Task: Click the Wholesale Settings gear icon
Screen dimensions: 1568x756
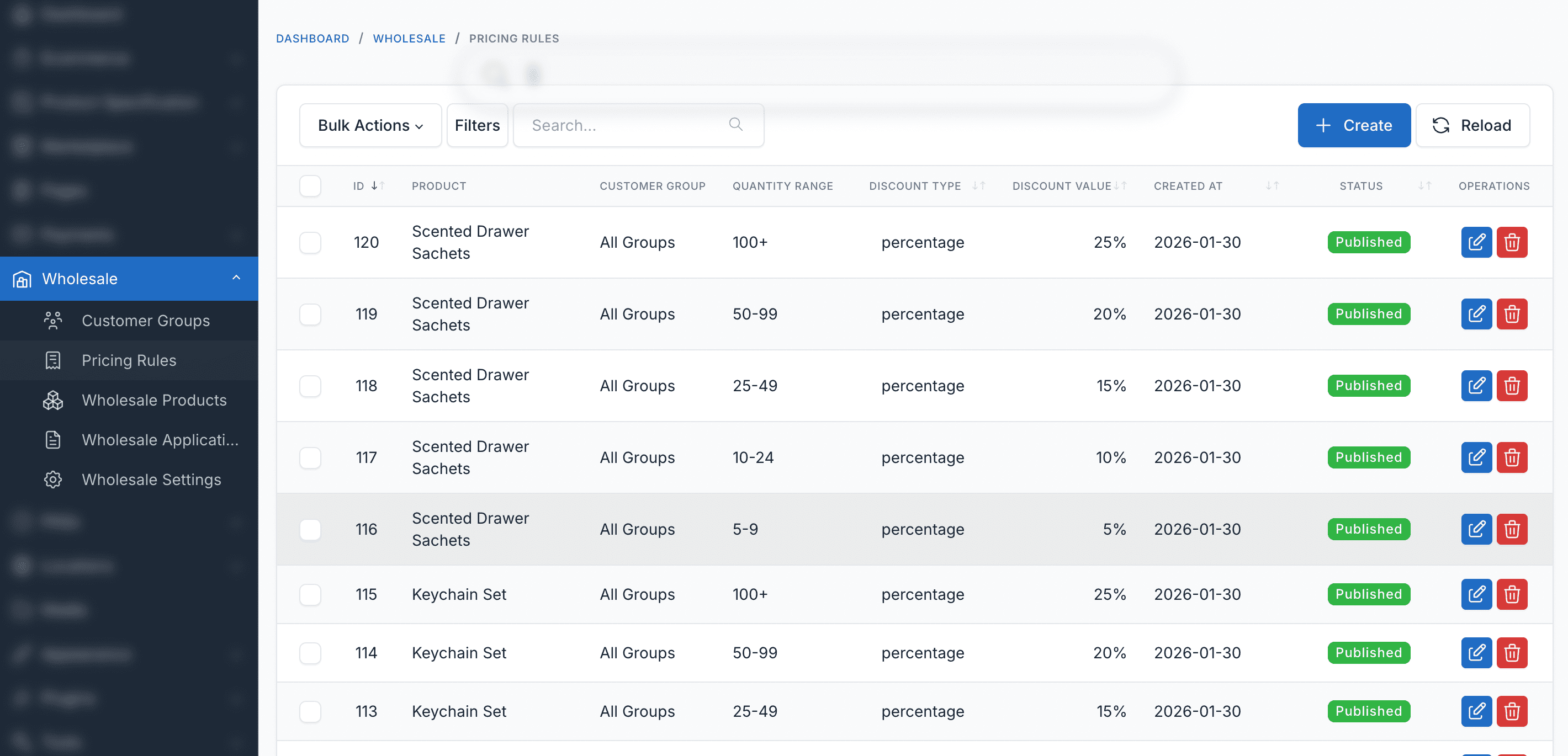Action: coord(53,480)
